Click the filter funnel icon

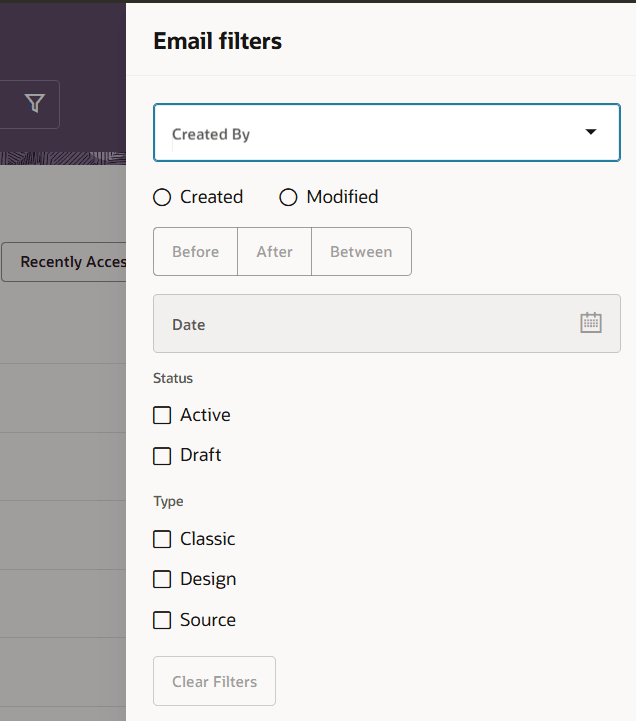click(x=35, y=104)
